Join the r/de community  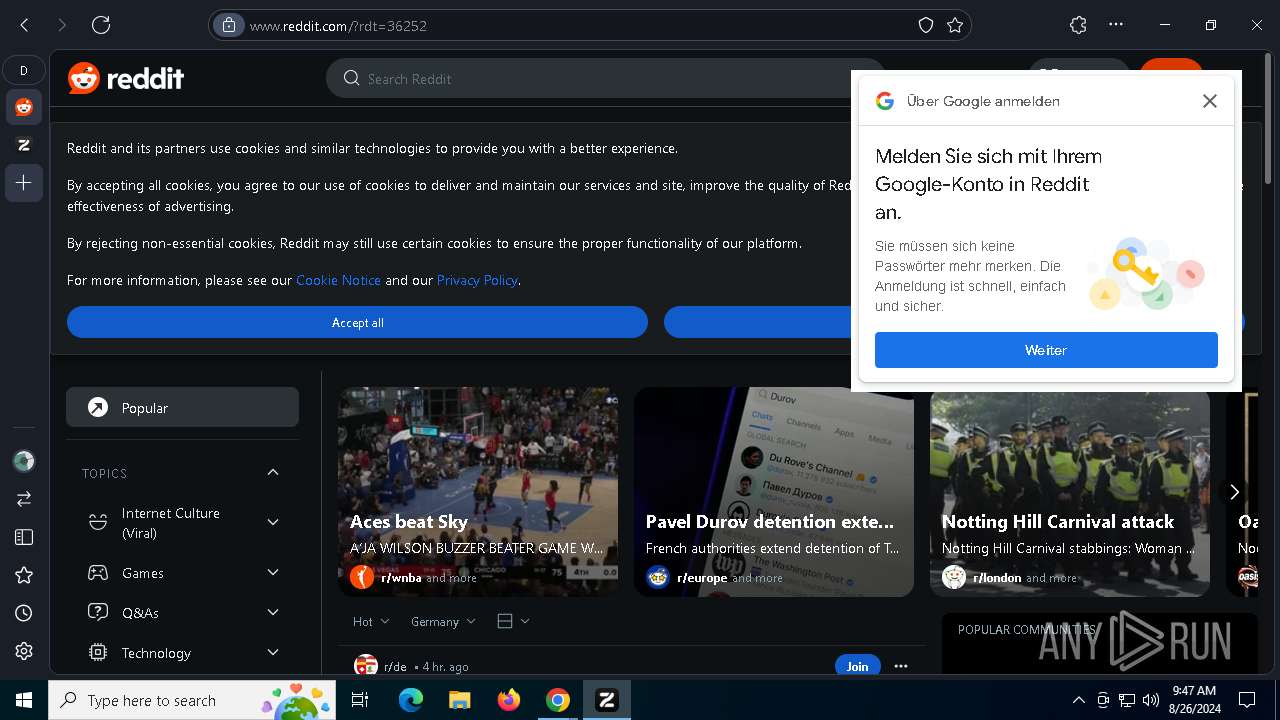tap(857, 666)
